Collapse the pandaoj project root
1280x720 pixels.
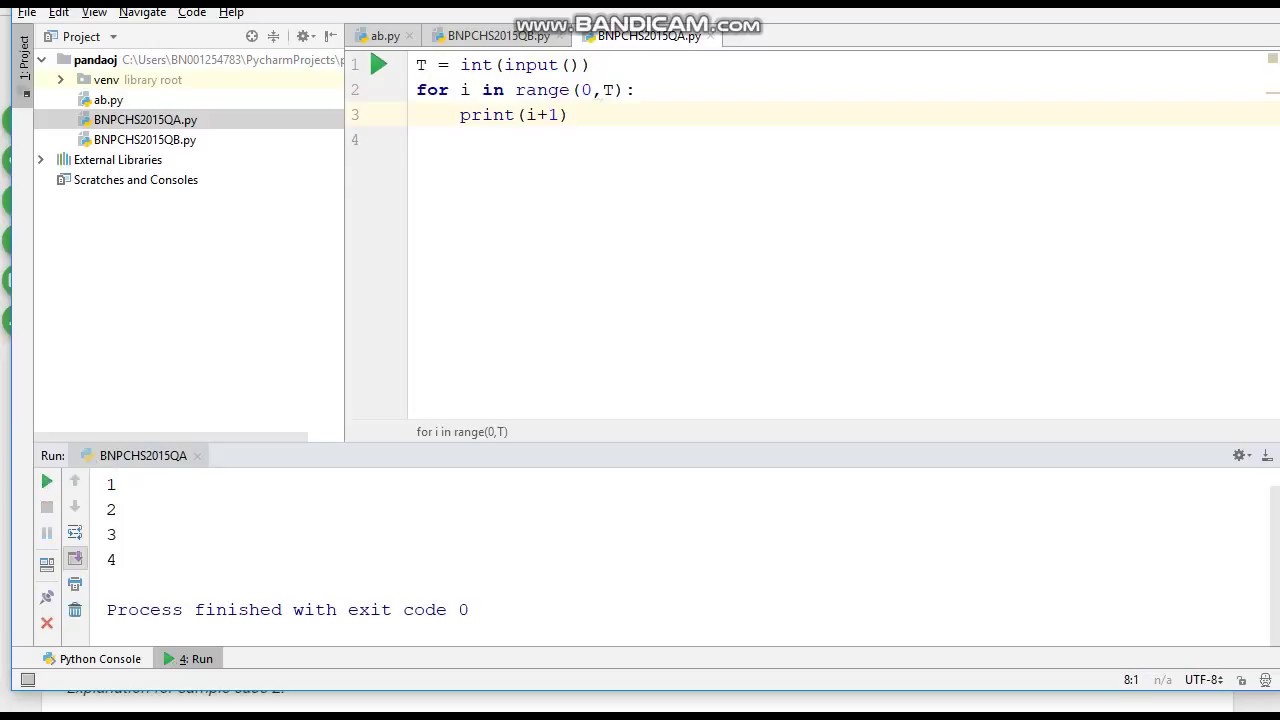42,60
